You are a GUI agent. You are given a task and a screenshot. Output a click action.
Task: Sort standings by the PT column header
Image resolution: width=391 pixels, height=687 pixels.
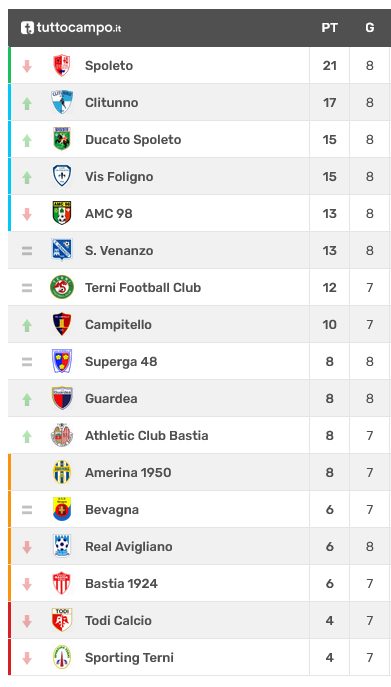coord(329,28)
